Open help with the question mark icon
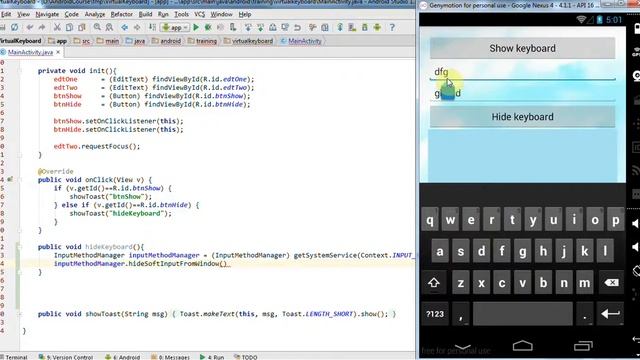Image resolution: width=640 pixels, height=360 pixels. [x=392, y=27]
